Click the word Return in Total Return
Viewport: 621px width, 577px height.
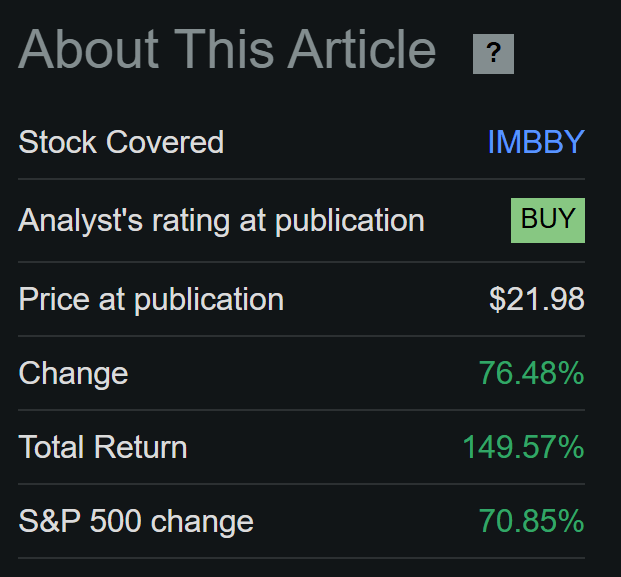140,447
